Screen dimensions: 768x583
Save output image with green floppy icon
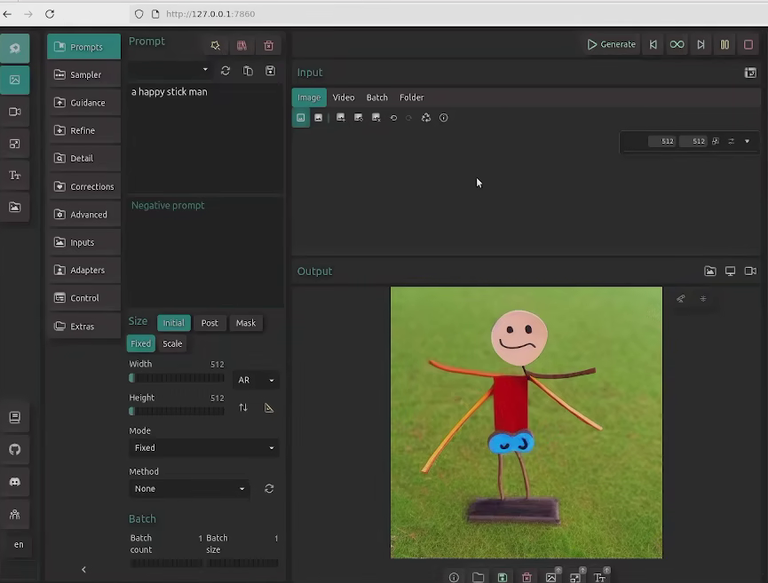503,577
